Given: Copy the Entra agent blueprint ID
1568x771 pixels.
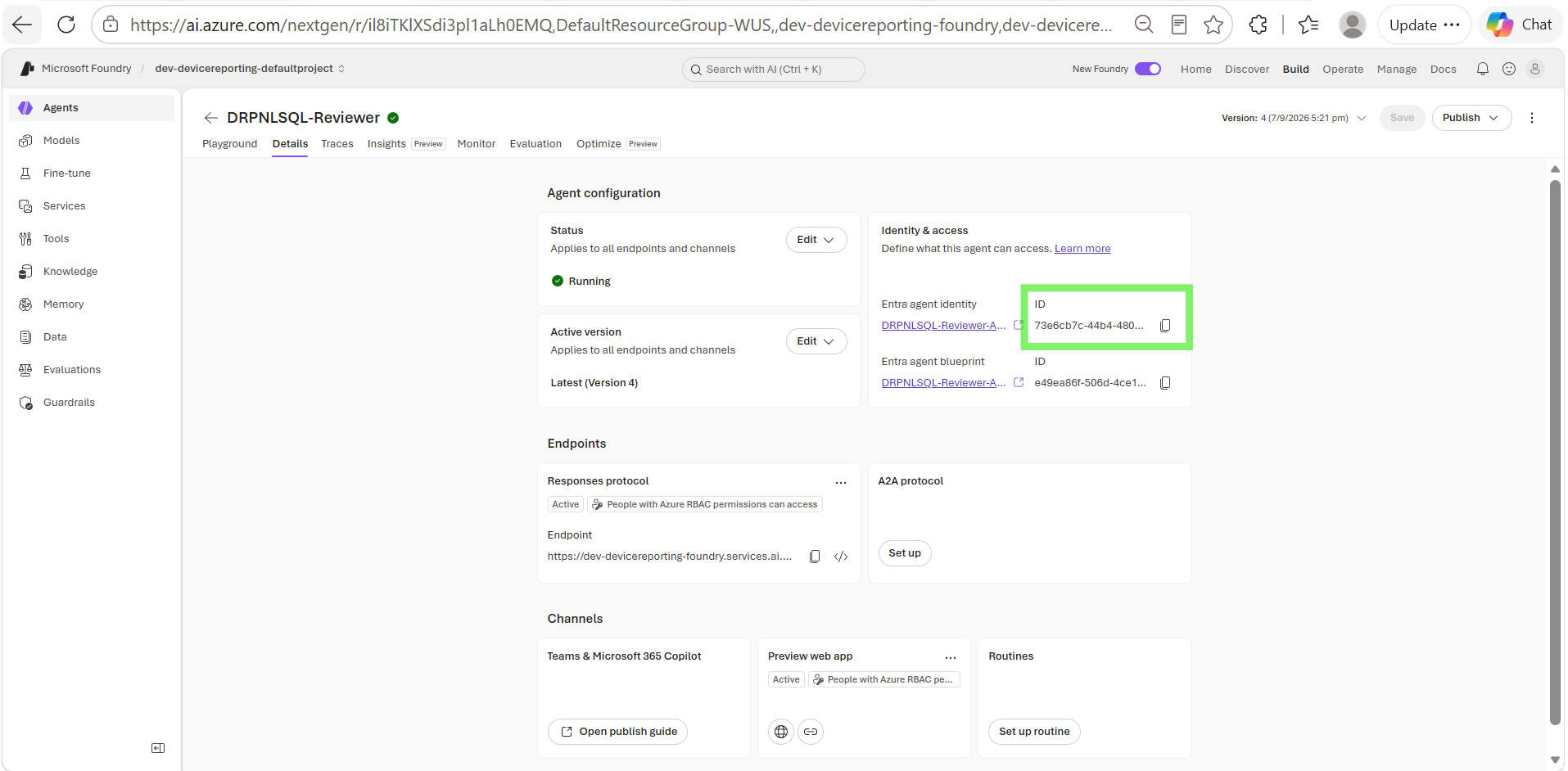Looking at the screenshot, I should (1165, 383).
